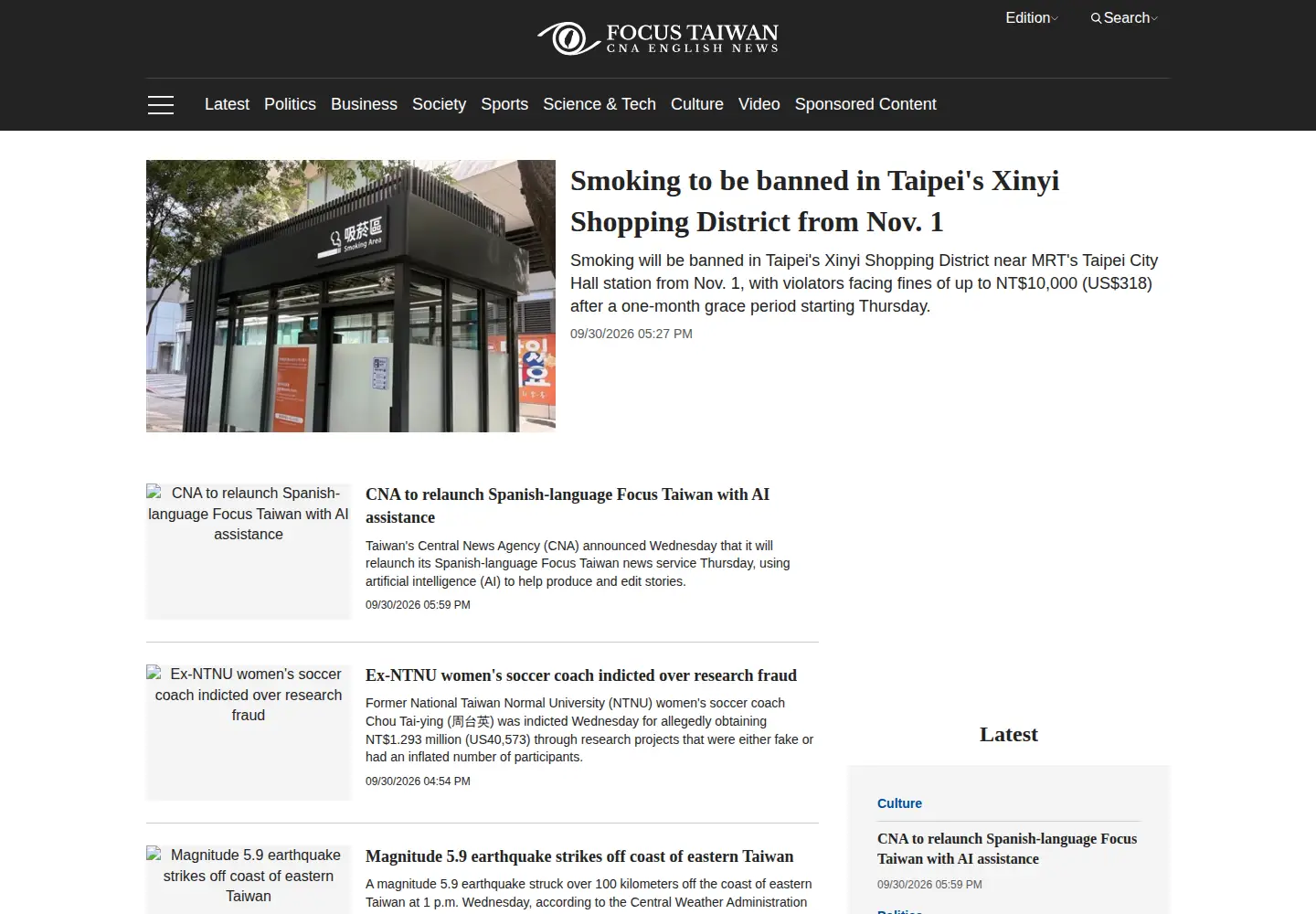Image resolution: width=1316 pixels, height=914 pixels.
Task: Click the Chou Tai-ying article summary
Action: pos(589,729)
